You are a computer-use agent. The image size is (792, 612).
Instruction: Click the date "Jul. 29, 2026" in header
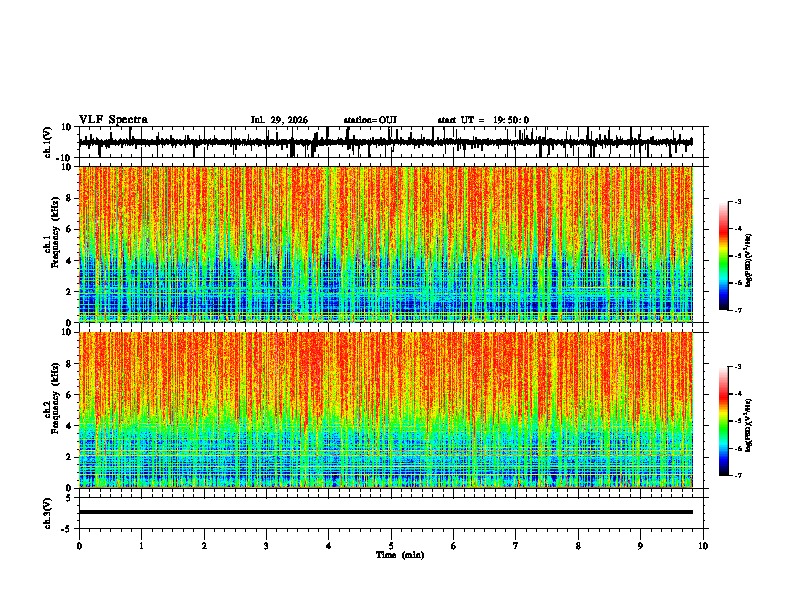(x=279, y=120)
